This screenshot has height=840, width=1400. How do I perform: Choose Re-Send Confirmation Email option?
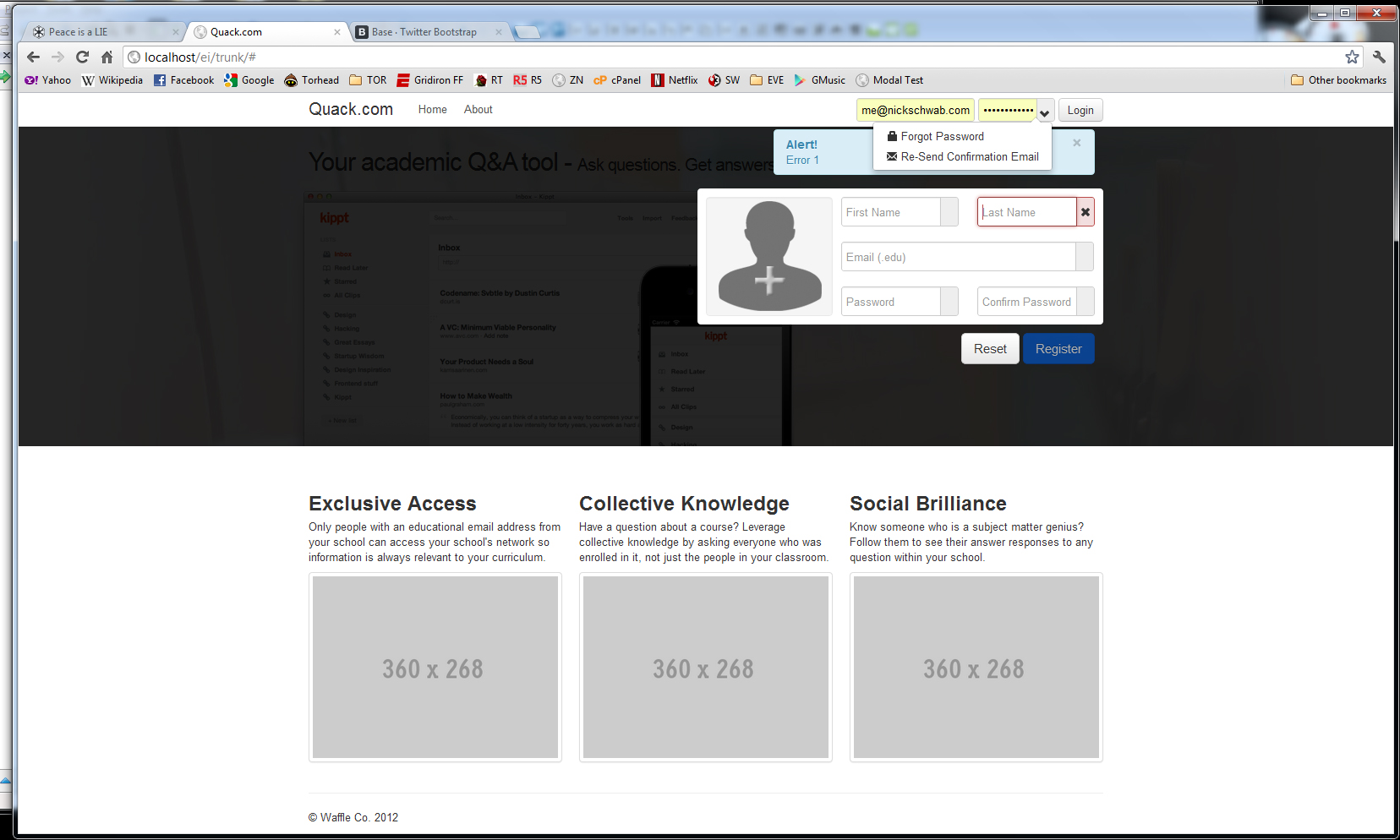[969, 156]
